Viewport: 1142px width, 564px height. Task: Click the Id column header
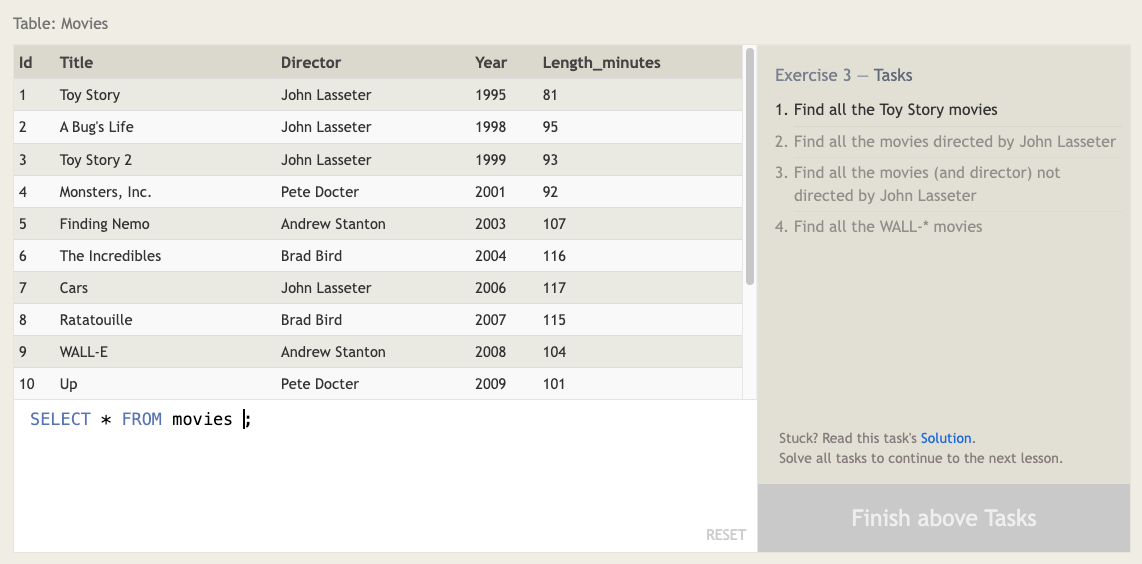click(x=25, y=63)
